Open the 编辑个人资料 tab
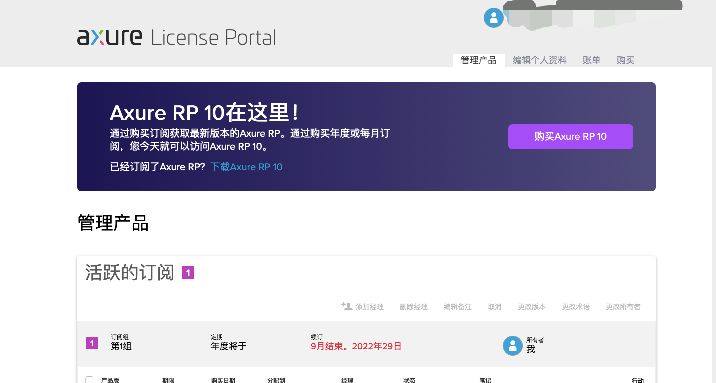Screen dimensions: 716x383 [539, 60]
